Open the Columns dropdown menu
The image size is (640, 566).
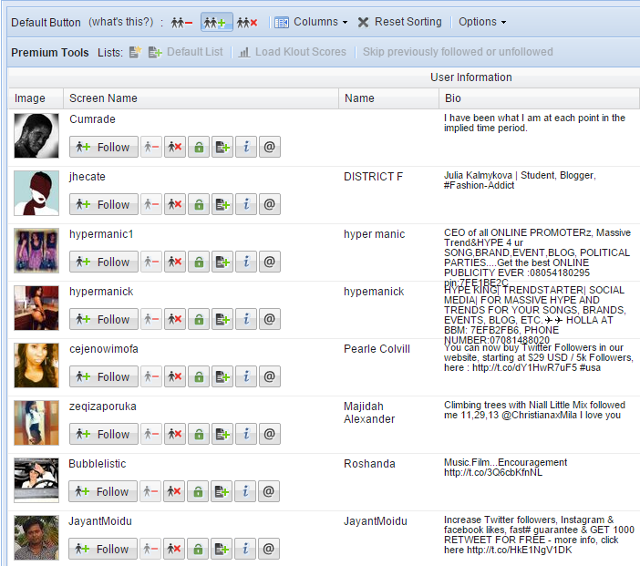tap(311, 21)
